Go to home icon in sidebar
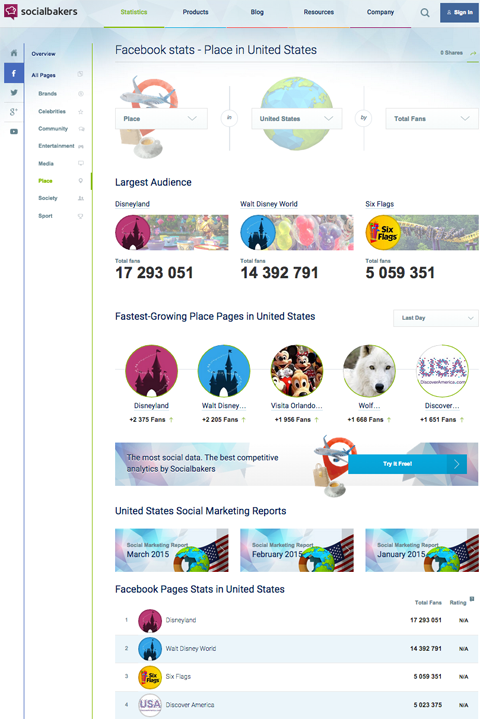480x719 pixels. [x=14, y=53]
